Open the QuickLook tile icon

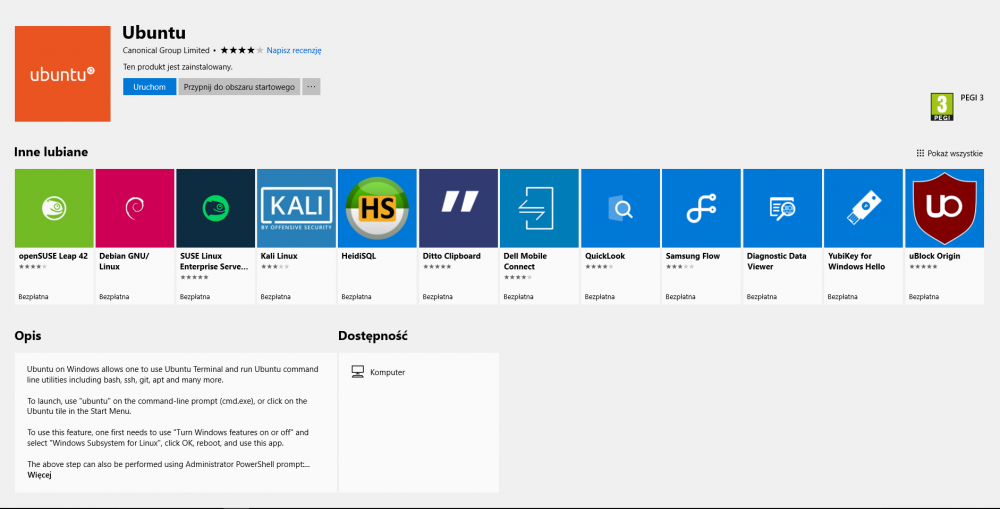621,208
